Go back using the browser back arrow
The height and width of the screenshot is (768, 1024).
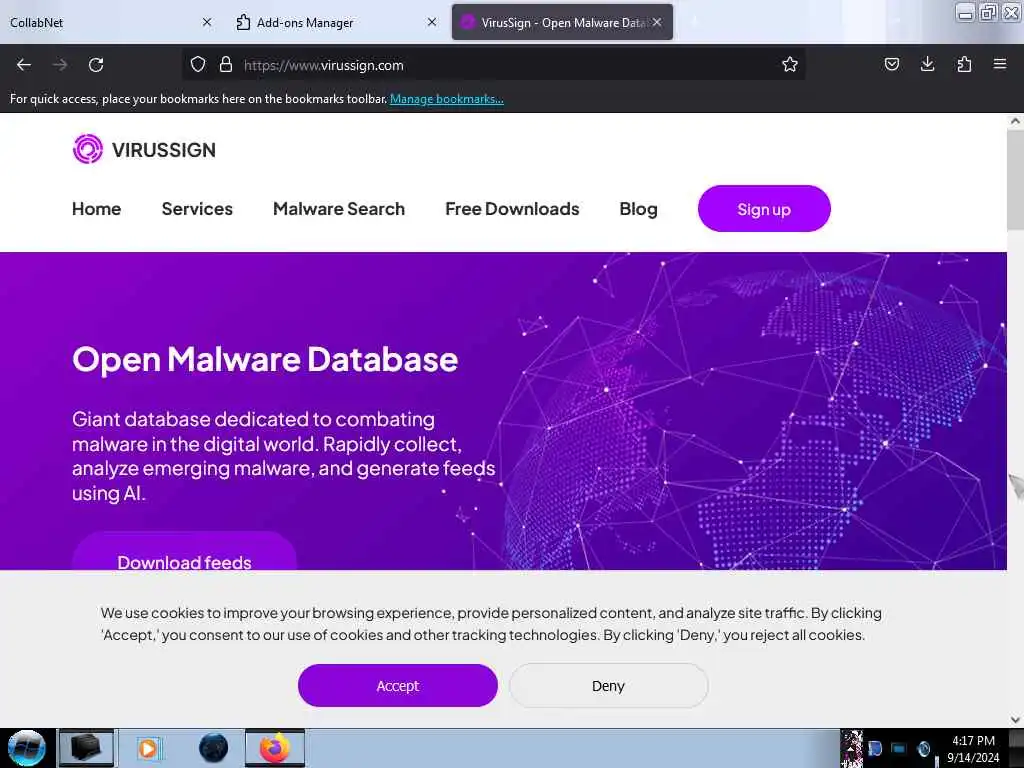pyautogui.click(x=24, y=65)
